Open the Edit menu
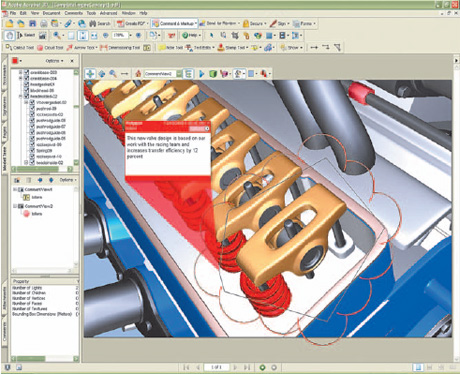The height and width of the screenshot is (374, 460). 23,13
